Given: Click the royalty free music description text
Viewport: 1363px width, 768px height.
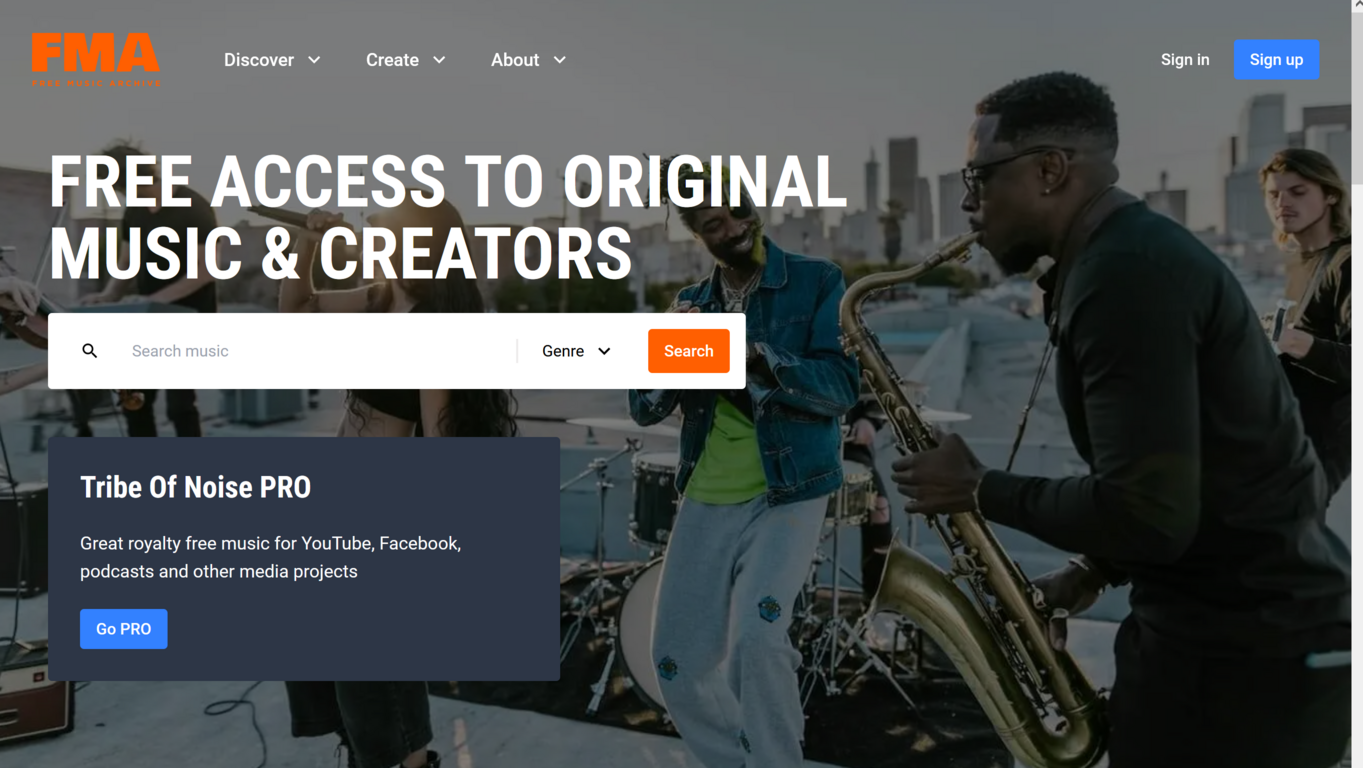Looking at the screenshot, I should 271,557.
